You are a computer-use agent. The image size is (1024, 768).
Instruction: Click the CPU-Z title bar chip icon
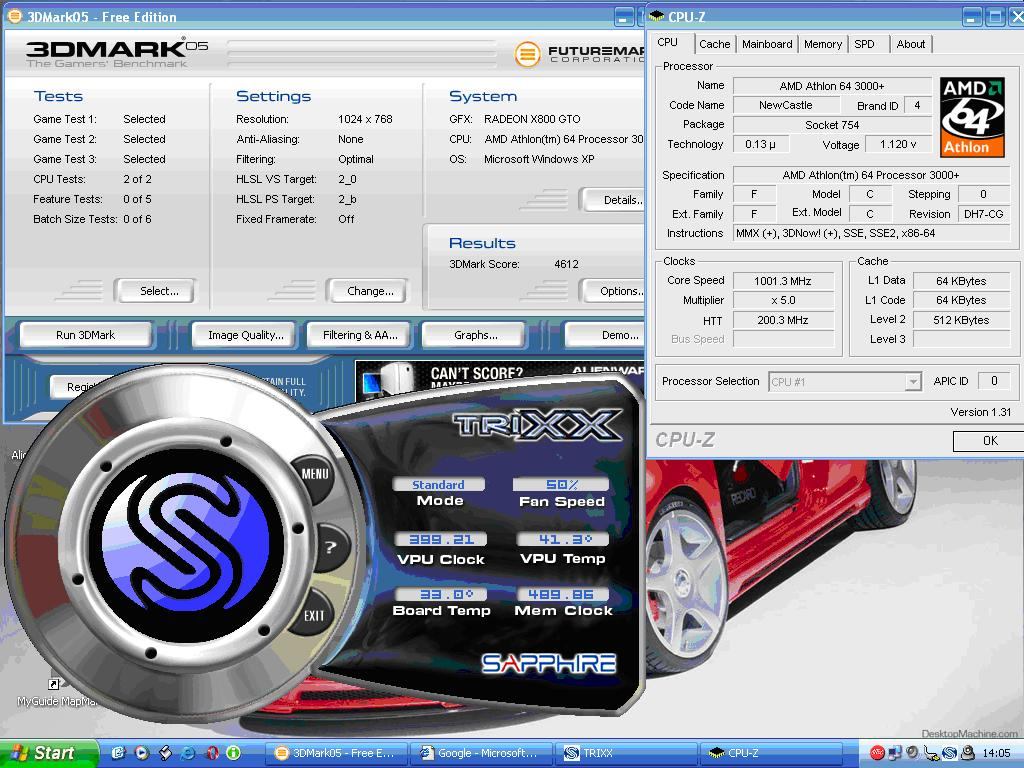click(x=656, y=16)
